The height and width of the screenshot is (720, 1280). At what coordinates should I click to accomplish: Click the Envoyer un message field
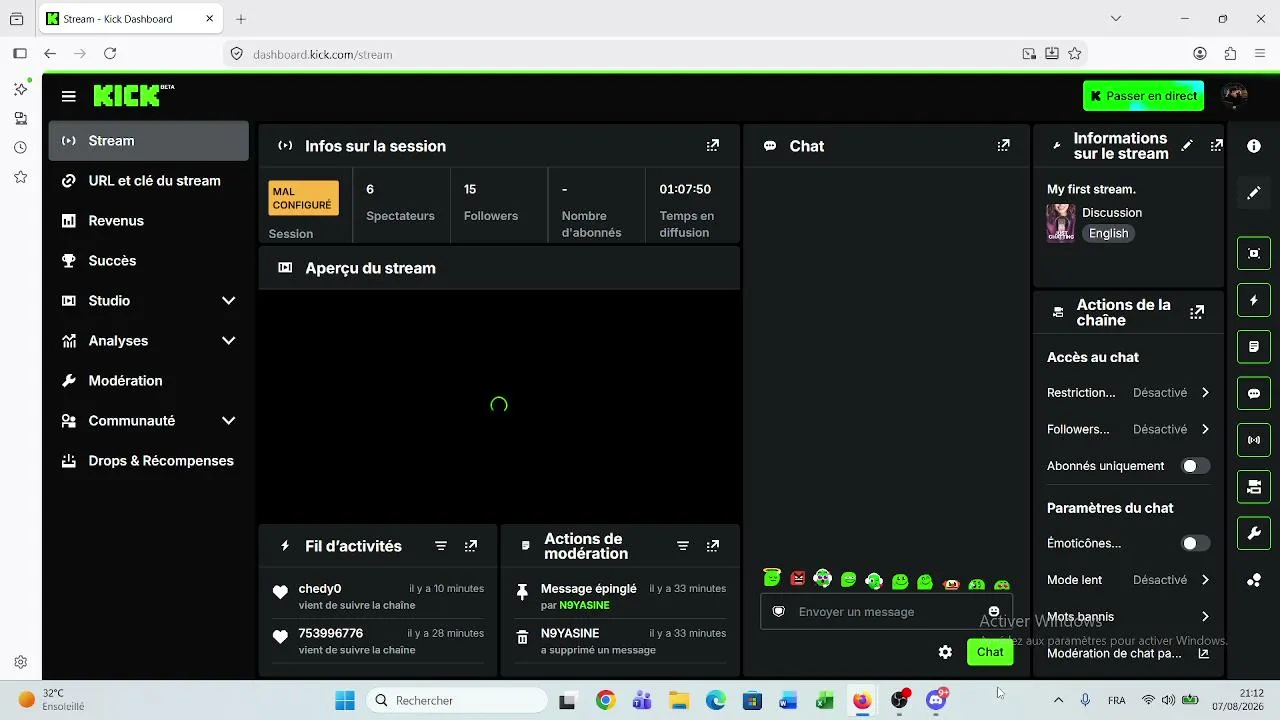[887, 612]
